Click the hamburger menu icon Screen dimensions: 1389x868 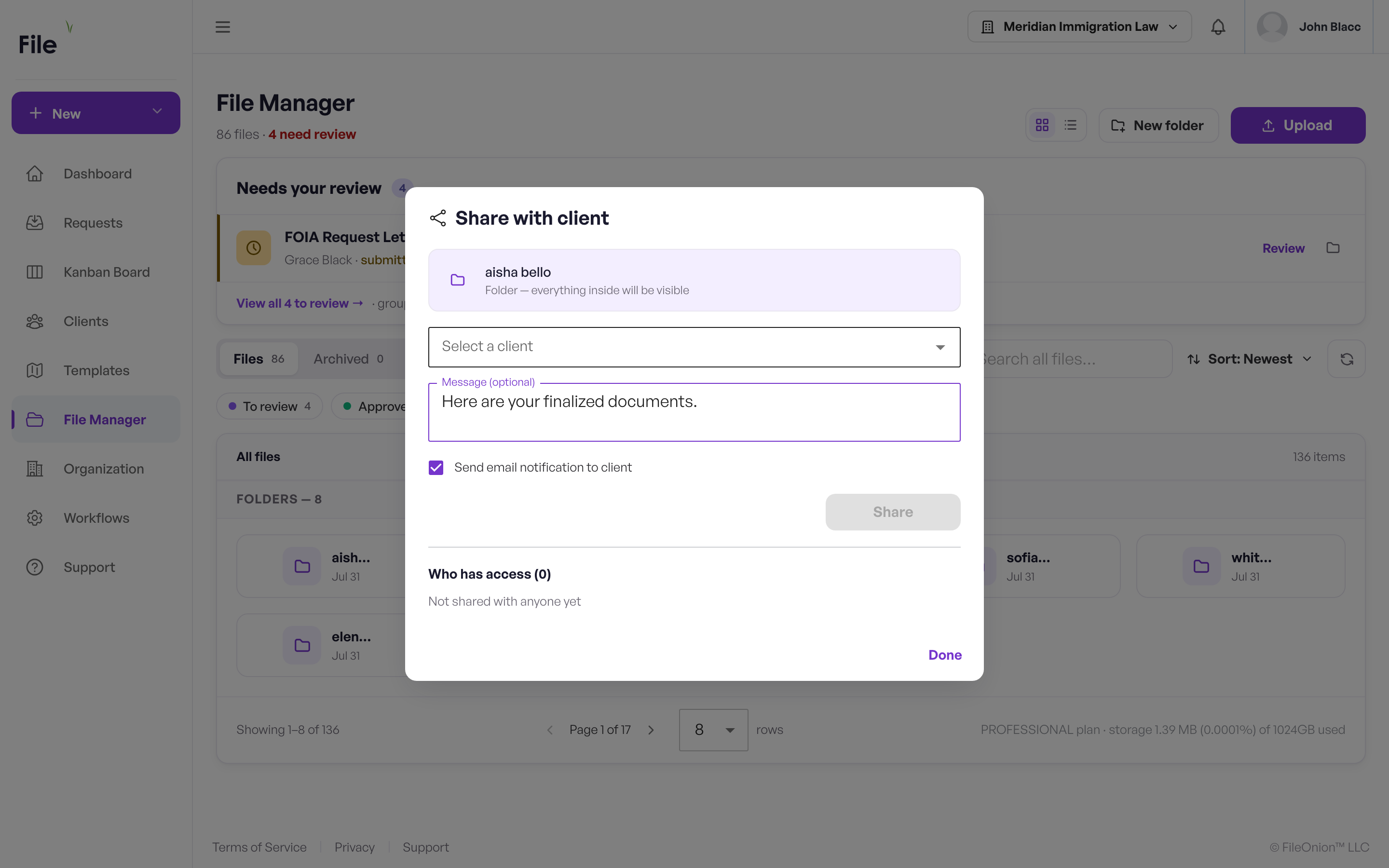[x=223, y=27]
